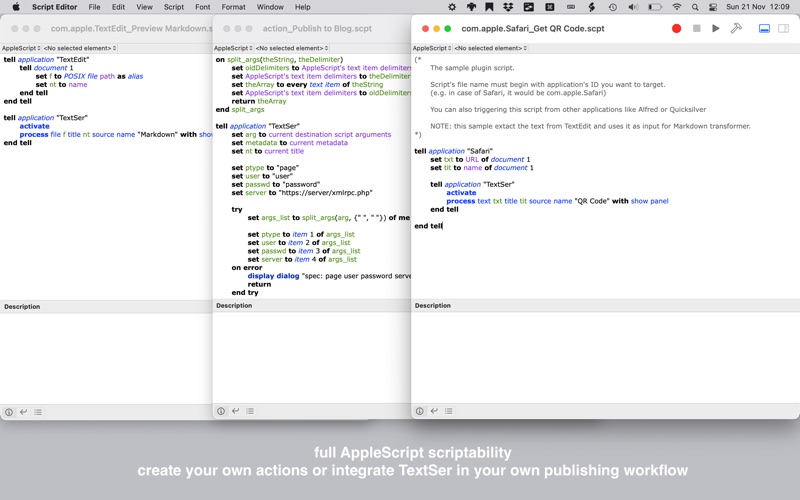
Task: Show log list in Safari script window
Action: pos(448,411)
